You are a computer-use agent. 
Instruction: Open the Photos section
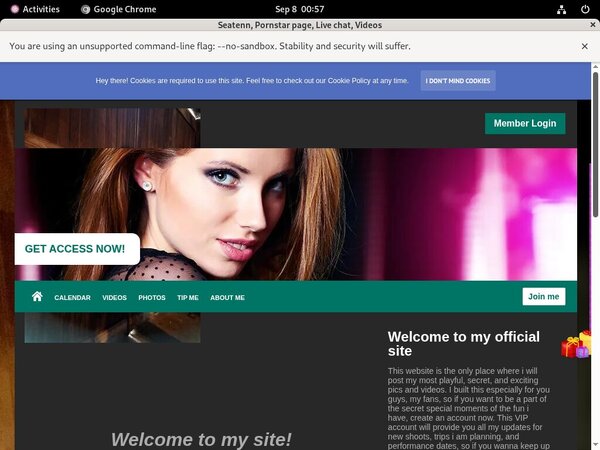point(152,298)
